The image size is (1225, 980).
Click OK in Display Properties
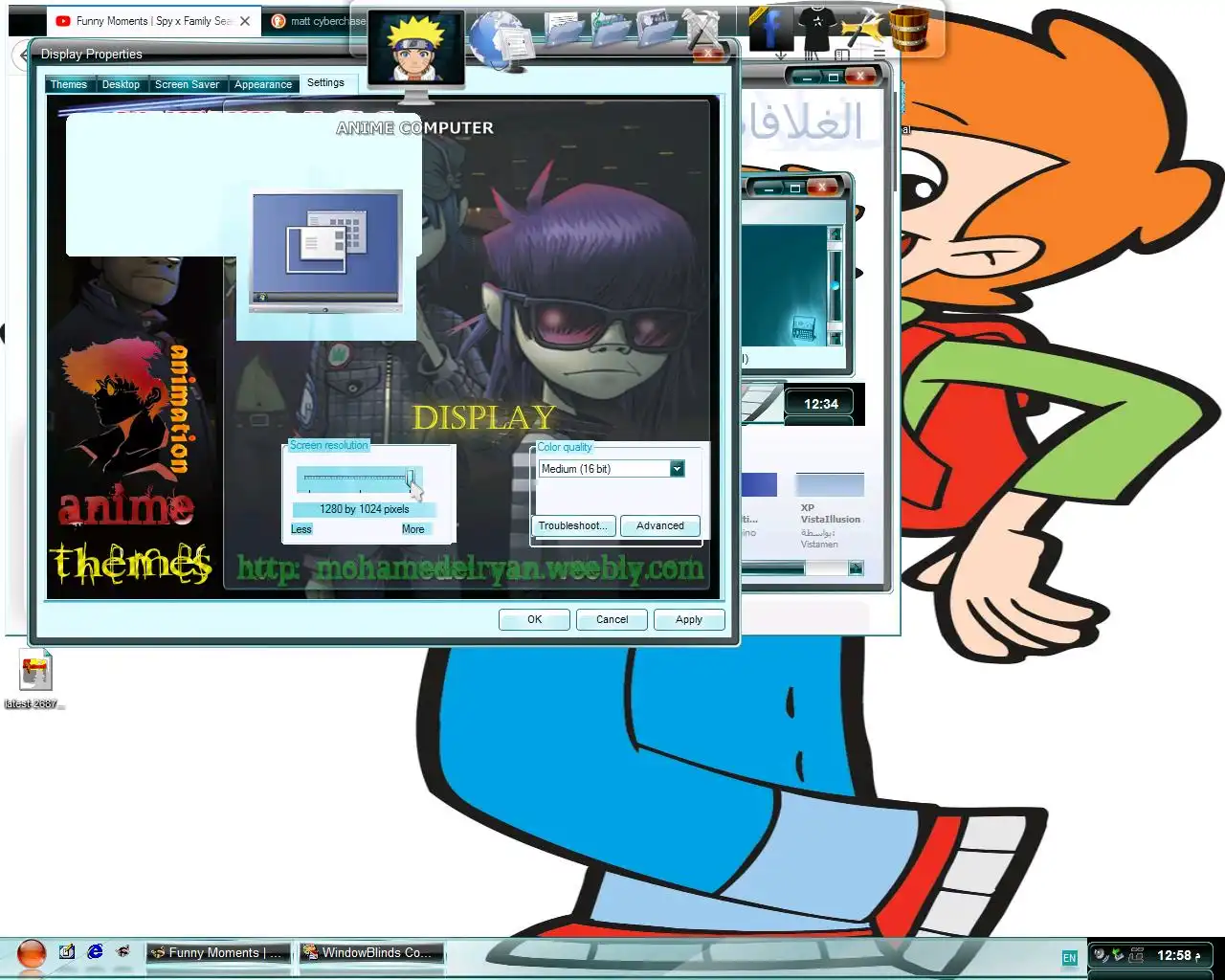click(535, 619)
